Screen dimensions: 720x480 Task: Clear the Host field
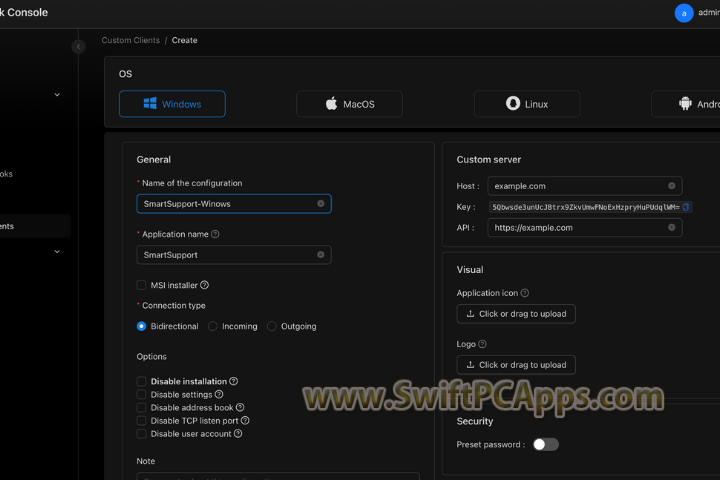tap(671, 186)
